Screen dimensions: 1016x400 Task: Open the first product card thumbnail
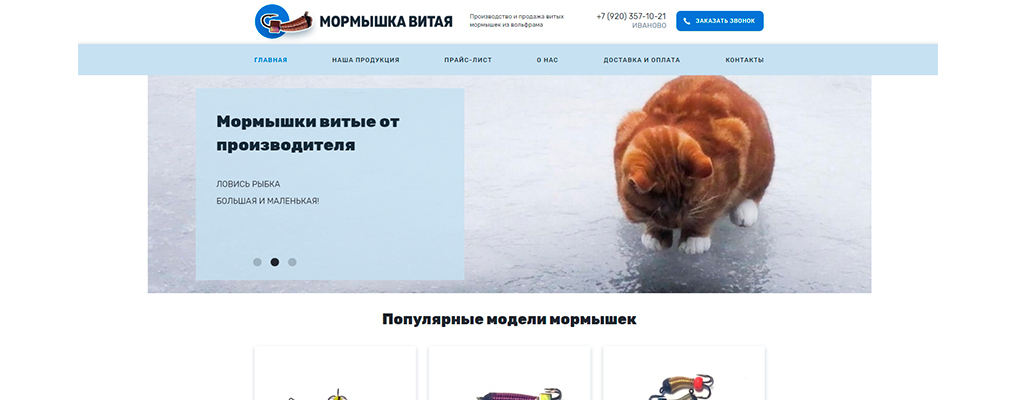tap(335, 373)
